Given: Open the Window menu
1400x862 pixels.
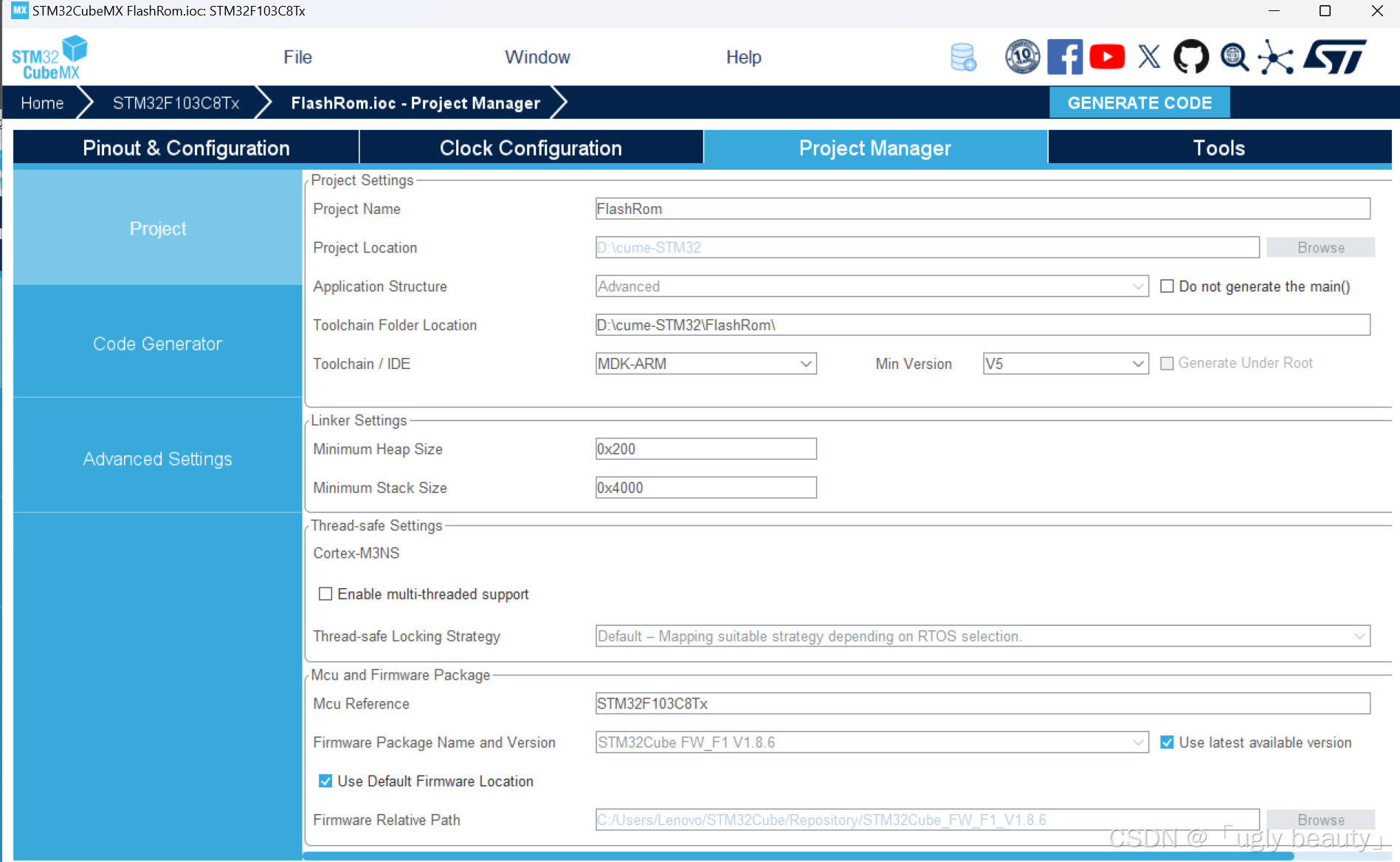Looking at the screenshot, I should click(x=537, y=58).
